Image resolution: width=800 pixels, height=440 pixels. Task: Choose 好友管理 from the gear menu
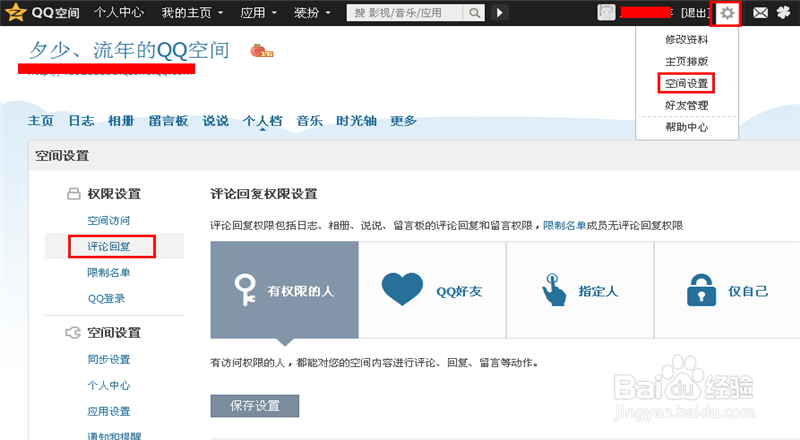pyautogui.click(x=686, y=105)
